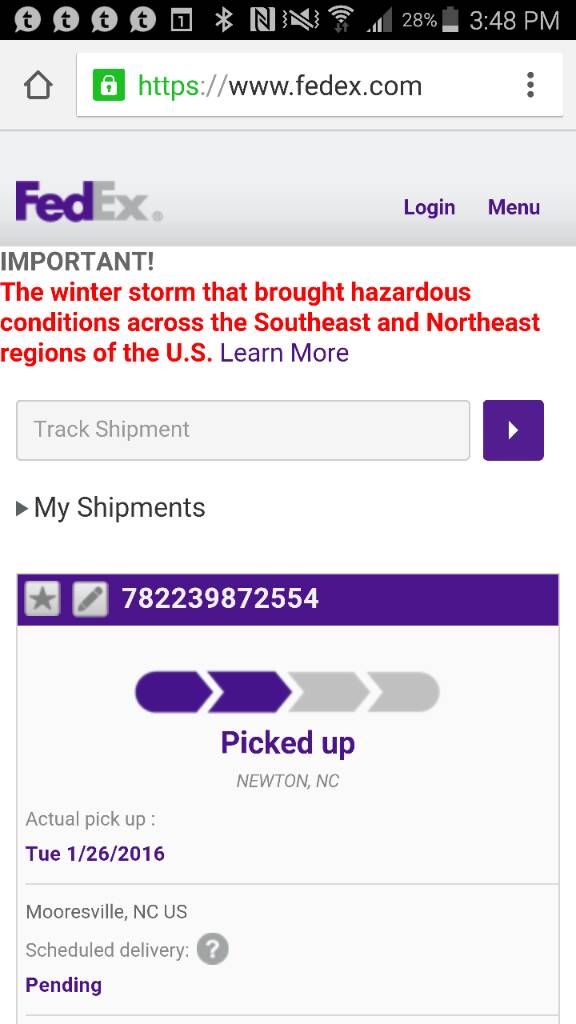
Task: Open Learn More about the winter storm
Action: pos(284,353)
